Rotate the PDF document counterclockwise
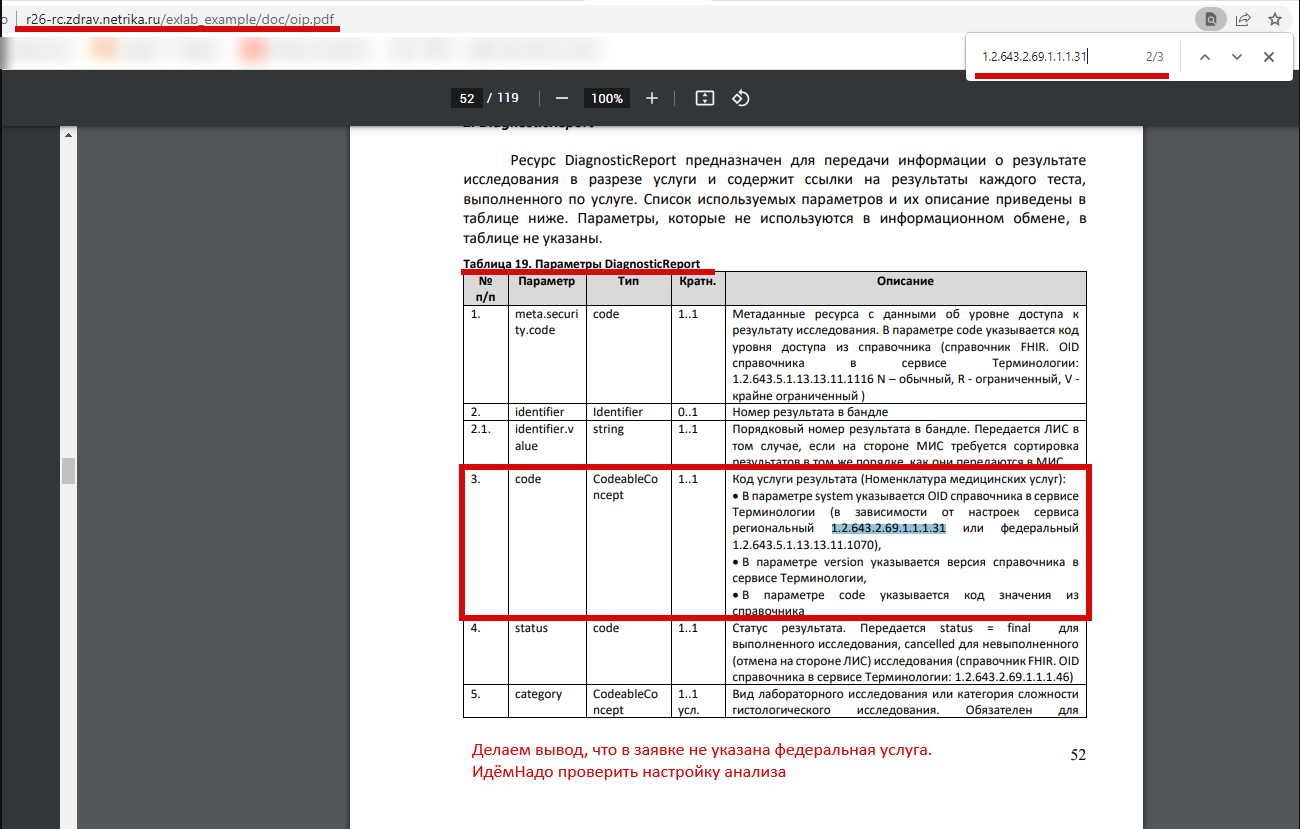 click(x=741, y=98)
